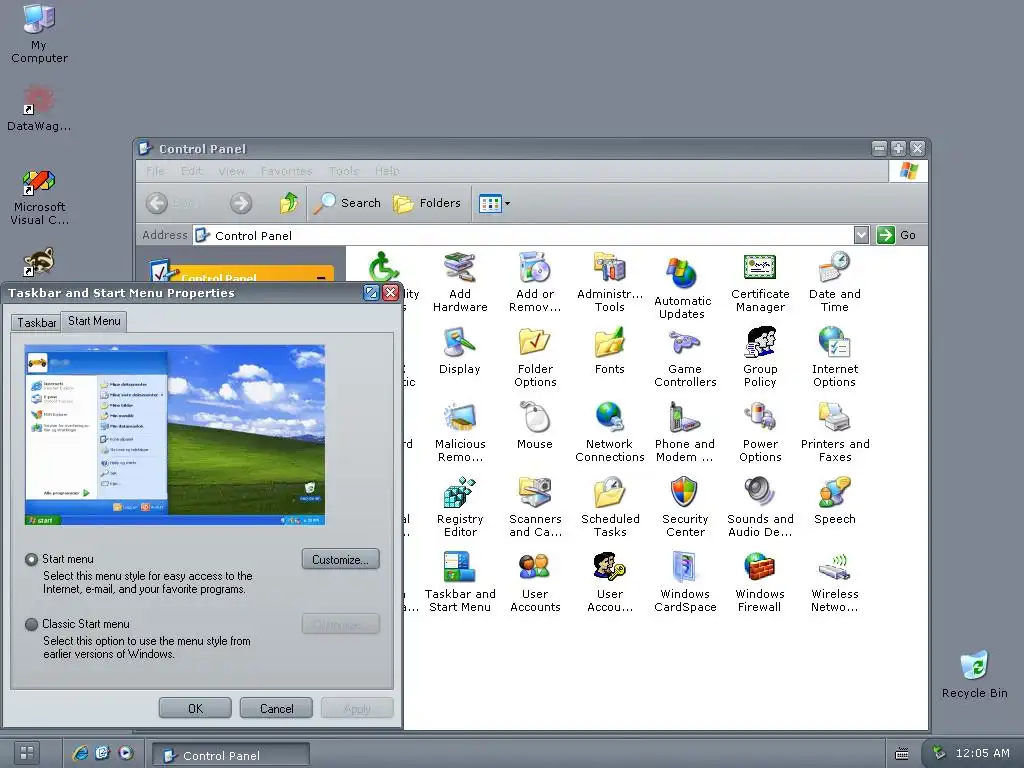The height and width of the screenshot is (768, 1024).
Task: Open Sounds and Audio Devices icon
Action: (760, 507)
